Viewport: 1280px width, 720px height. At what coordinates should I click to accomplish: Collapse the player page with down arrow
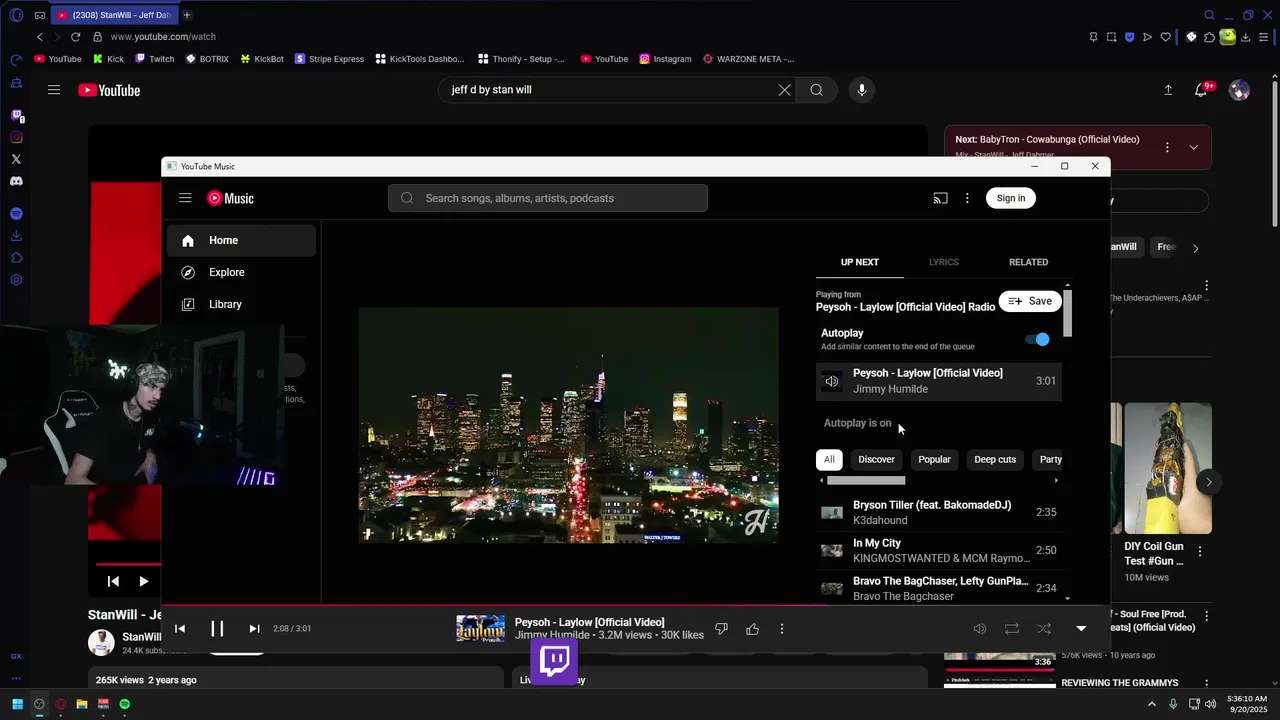coord(1081,629)
